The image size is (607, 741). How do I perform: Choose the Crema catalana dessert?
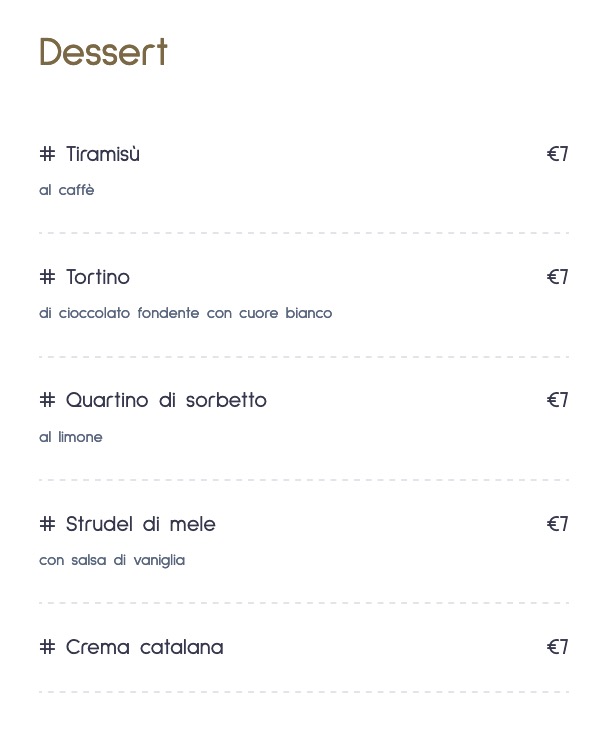click(x=144, y=647)
